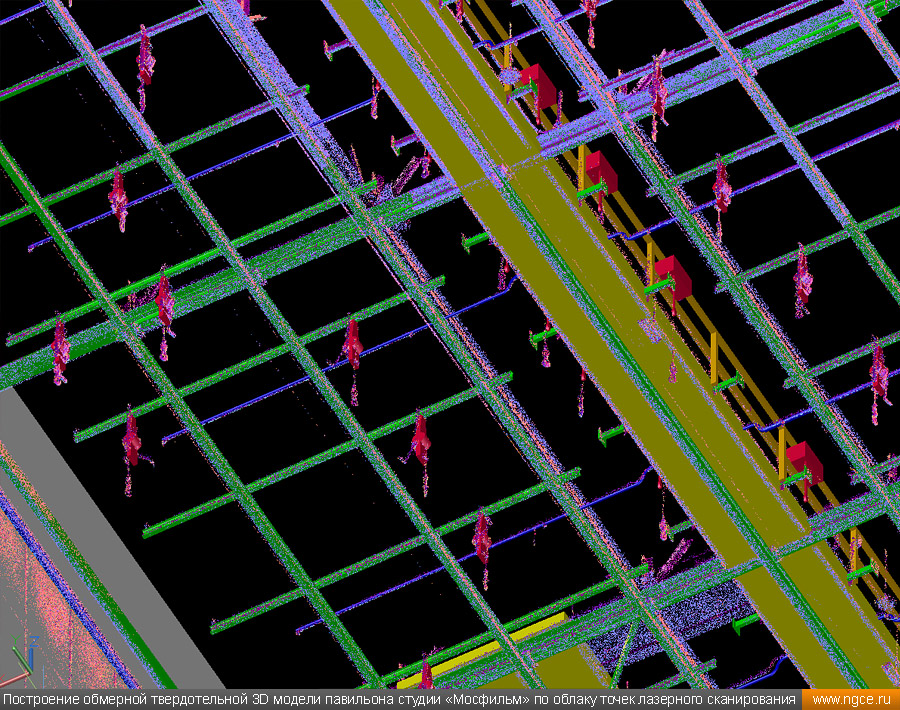The image size is (900, 710).
Task: Select the second red box from top
Action: point(601,170)
